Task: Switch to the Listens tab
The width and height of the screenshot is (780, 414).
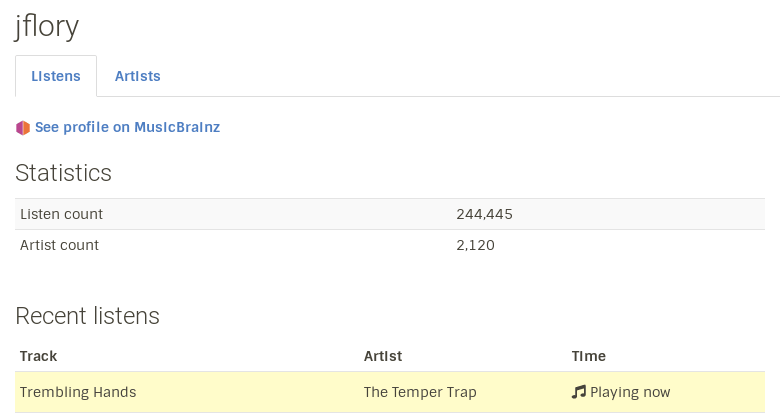Action: 56,76
